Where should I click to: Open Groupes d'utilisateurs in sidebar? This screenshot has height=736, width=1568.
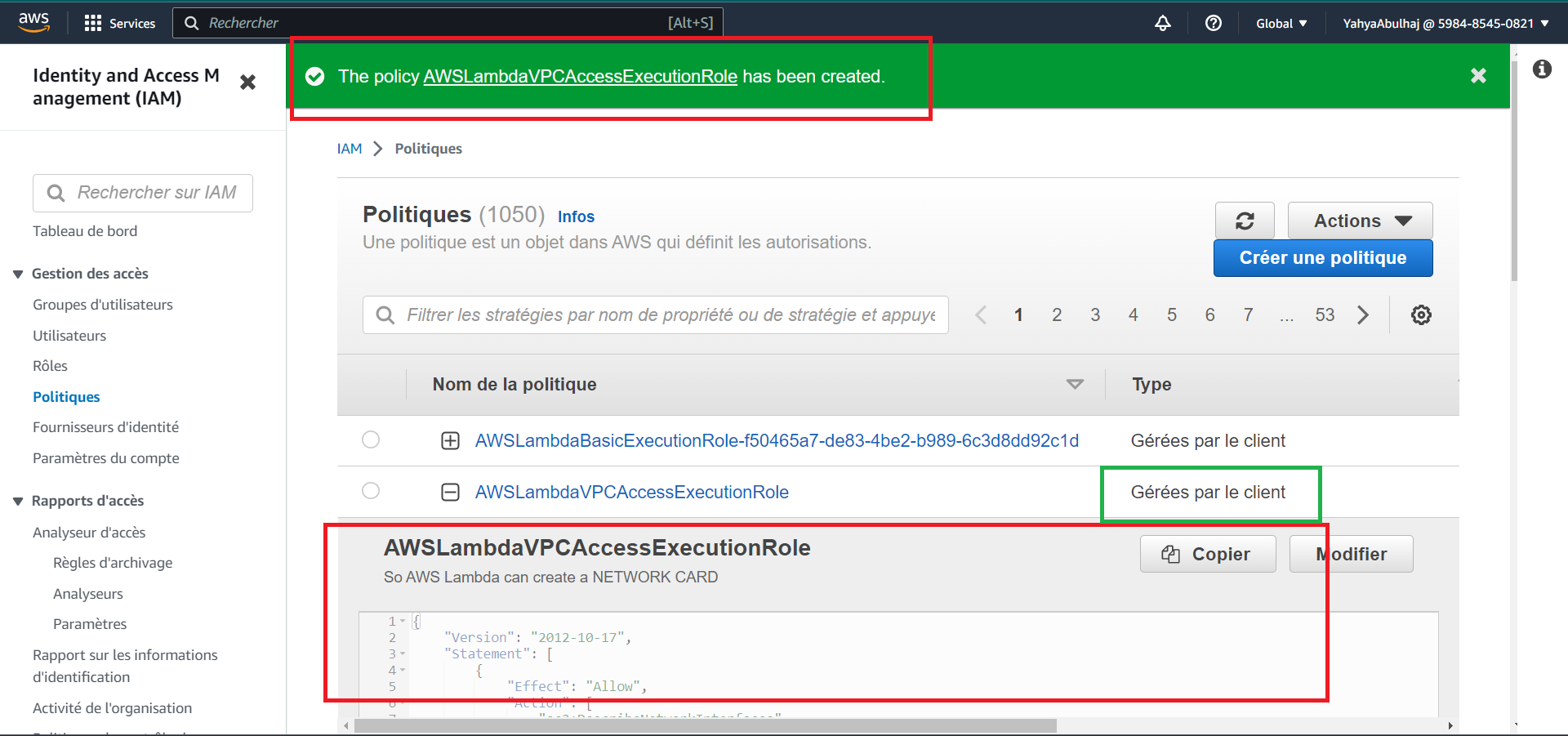coord(103,305)
